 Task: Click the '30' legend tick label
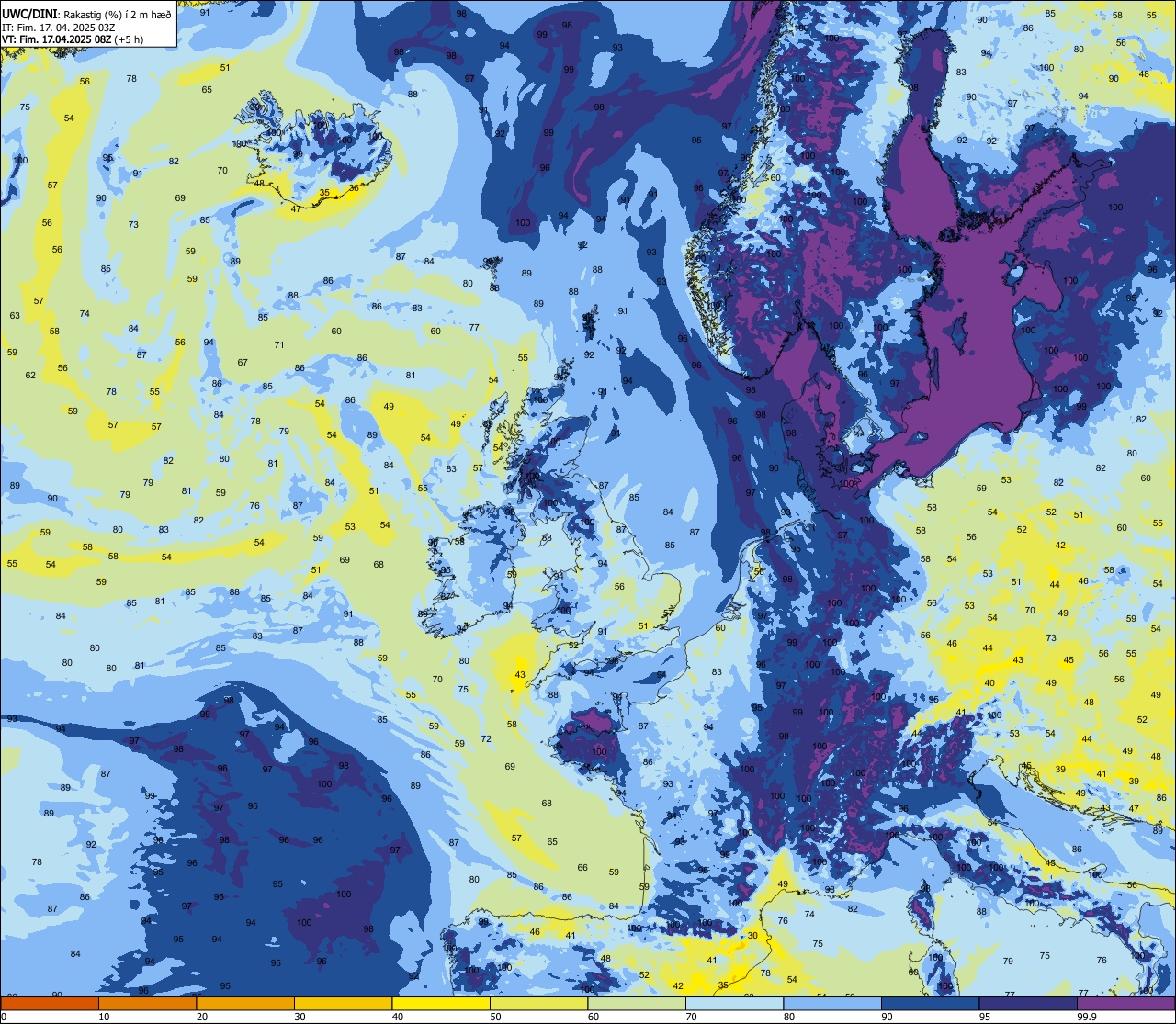300,1017
